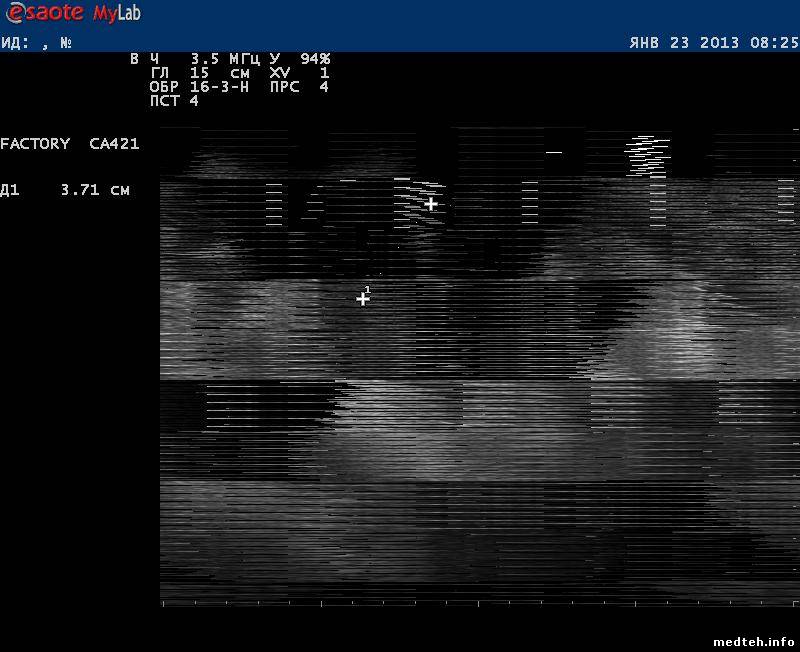Select the ПСТ 4 parameter

(174, 101)
